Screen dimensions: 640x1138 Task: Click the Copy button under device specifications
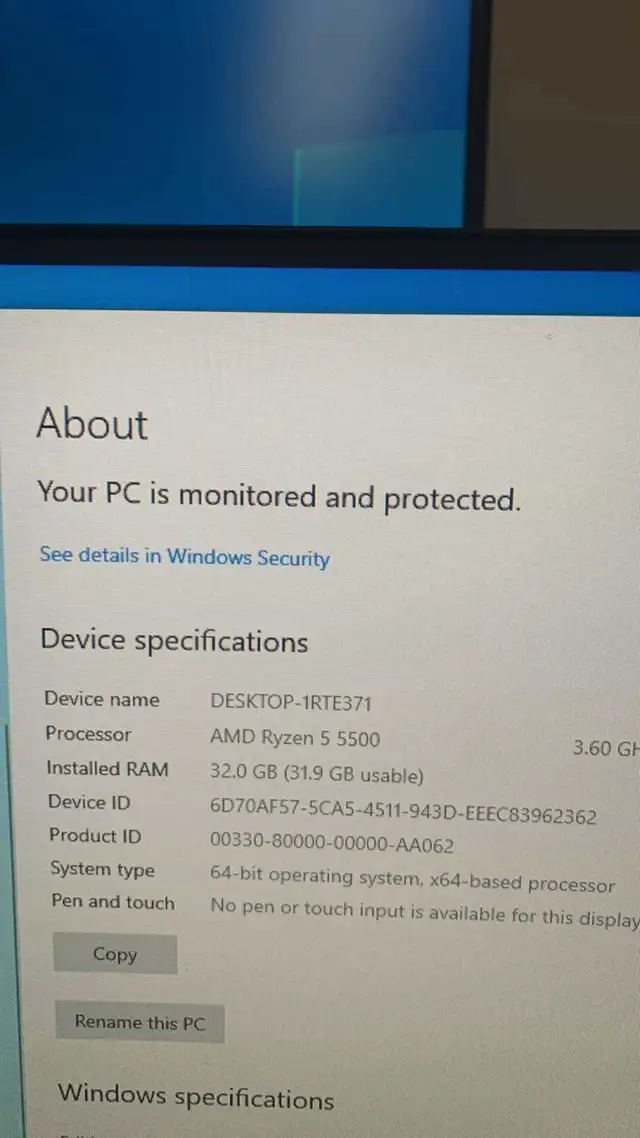pyautogui.click(x=115, y=954)
